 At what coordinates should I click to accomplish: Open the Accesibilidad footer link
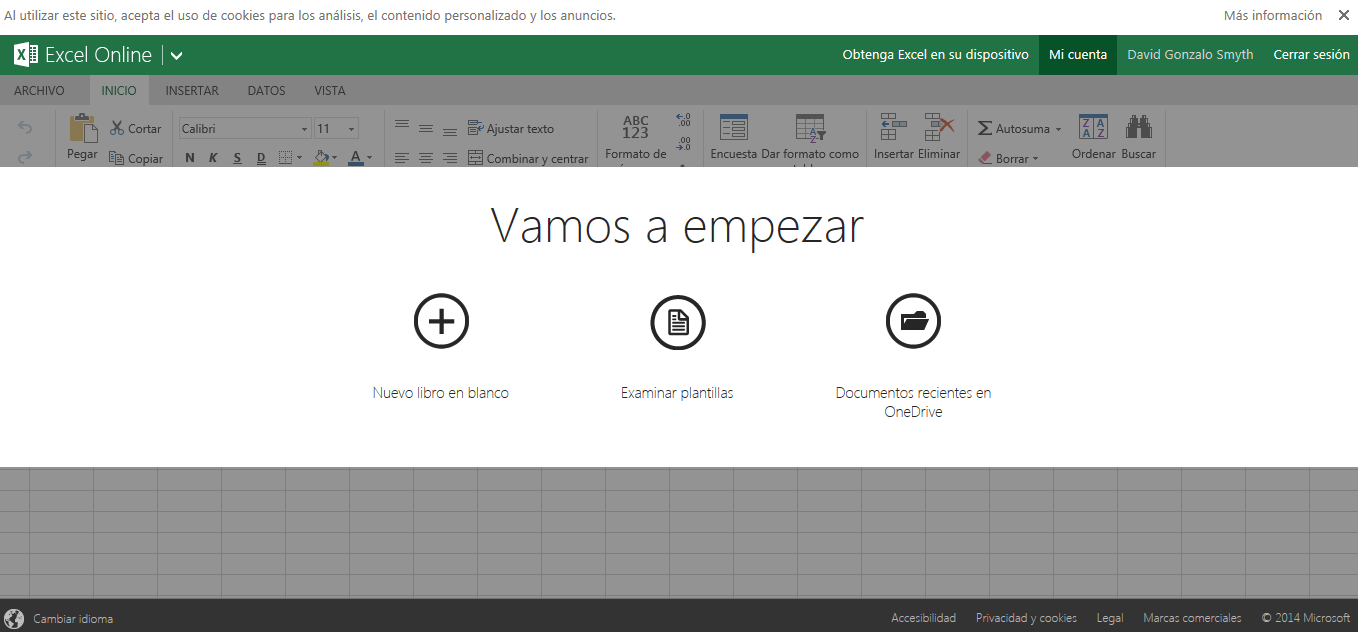[x=923, y=618]
